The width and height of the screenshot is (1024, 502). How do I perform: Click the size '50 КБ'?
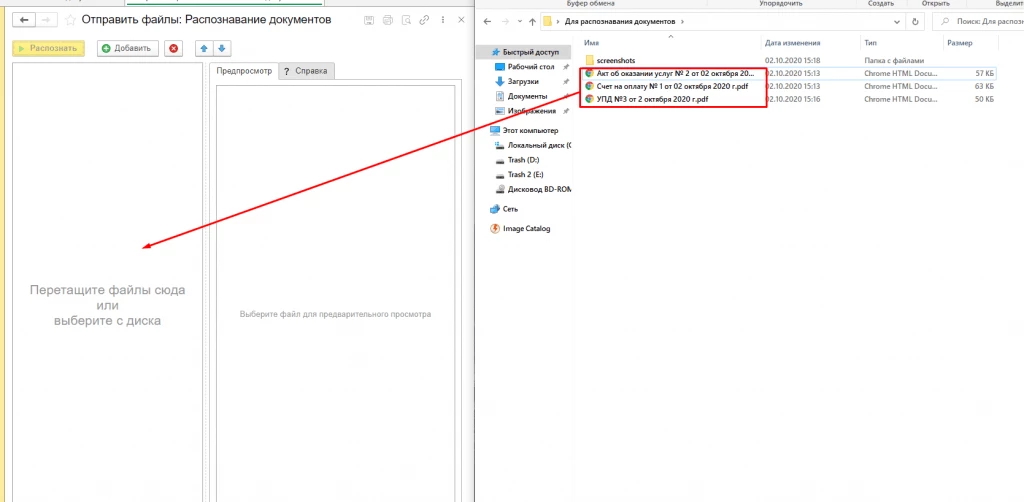click(985, 99)
